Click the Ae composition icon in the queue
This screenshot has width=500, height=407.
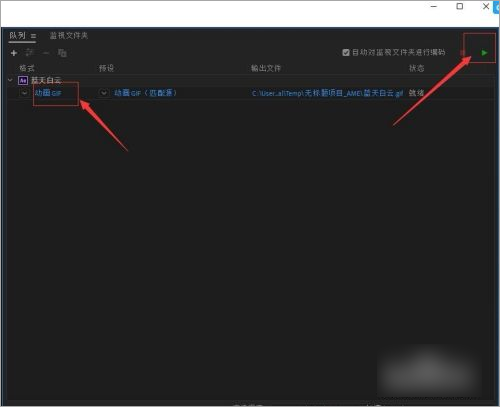pos(23,80)
